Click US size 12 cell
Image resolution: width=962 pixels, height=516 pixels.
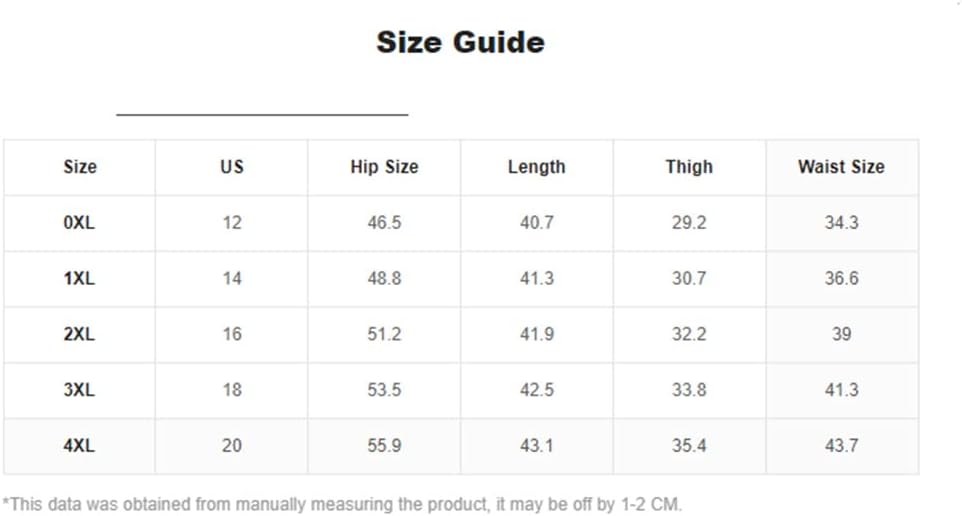(x=232, y=223)
